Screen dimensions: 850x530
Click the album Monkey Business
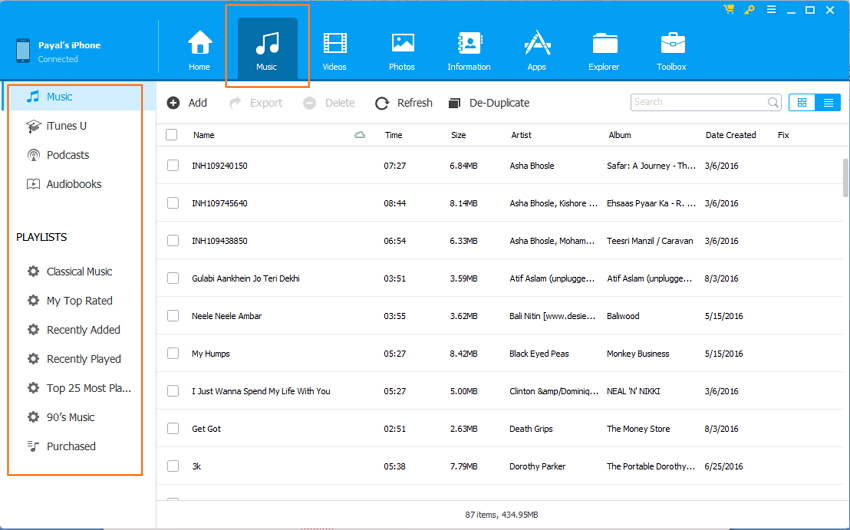(638, 353)
